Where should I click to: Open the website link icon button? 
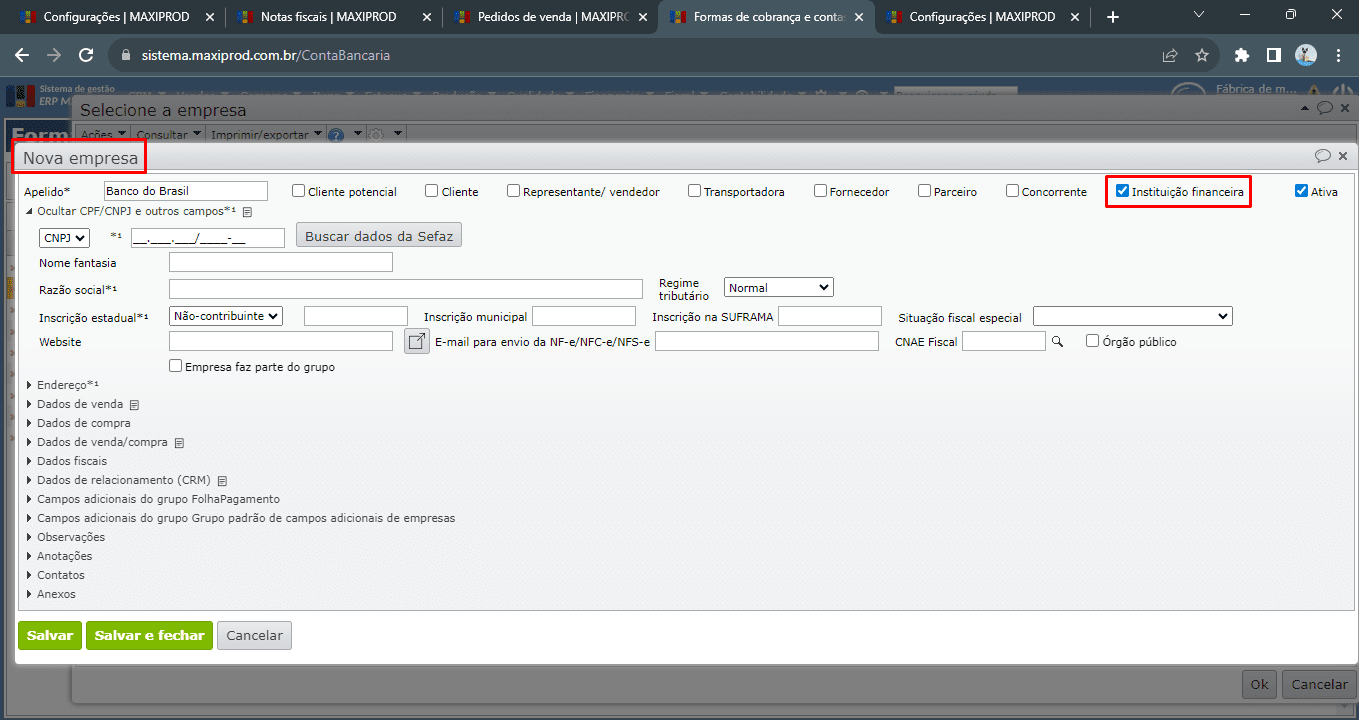point(416,342)
